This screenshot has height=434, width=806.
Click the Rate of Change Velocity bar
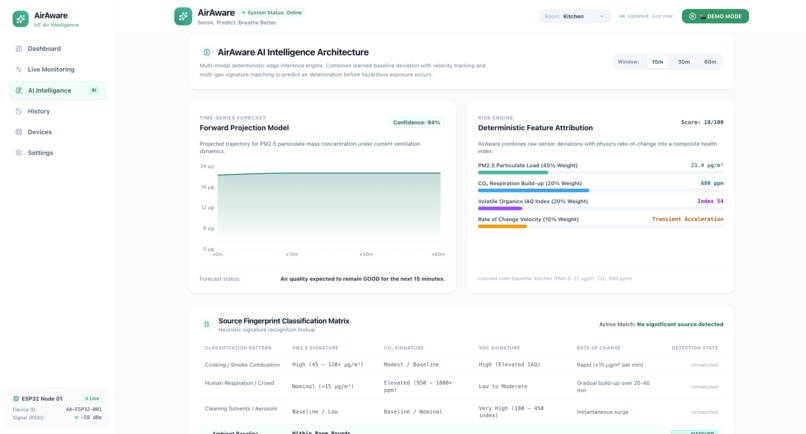600,227
